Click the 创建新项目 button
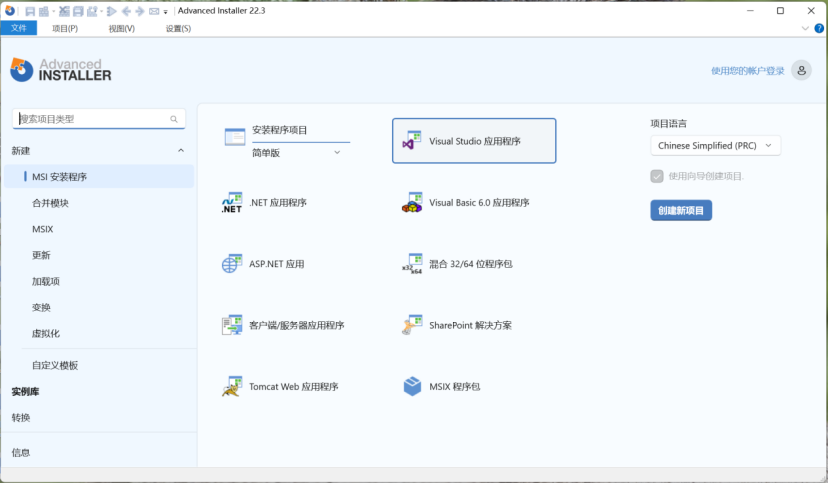Image resolution: width=828 pixels, height=483 pixels. coord(681,211)
